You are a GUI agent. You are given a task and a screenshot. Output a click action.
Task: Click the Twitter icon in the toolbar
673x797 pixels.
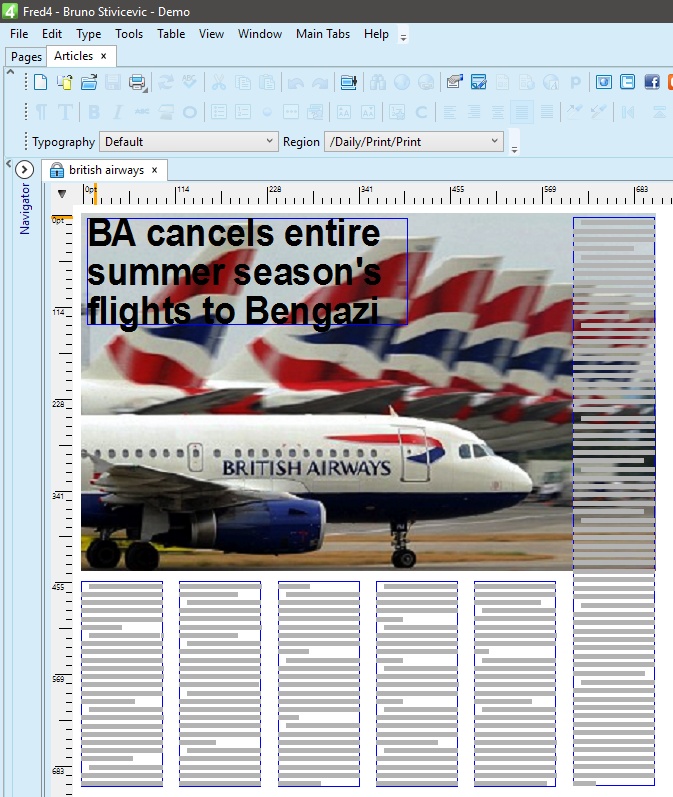[x=627, y=82]
